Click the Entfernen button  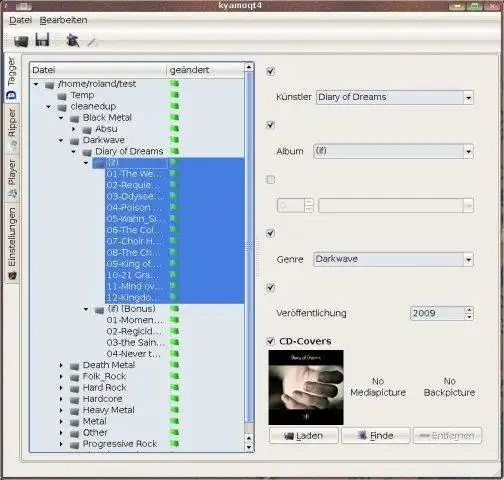pyautogui.click(x=447, y=436)
